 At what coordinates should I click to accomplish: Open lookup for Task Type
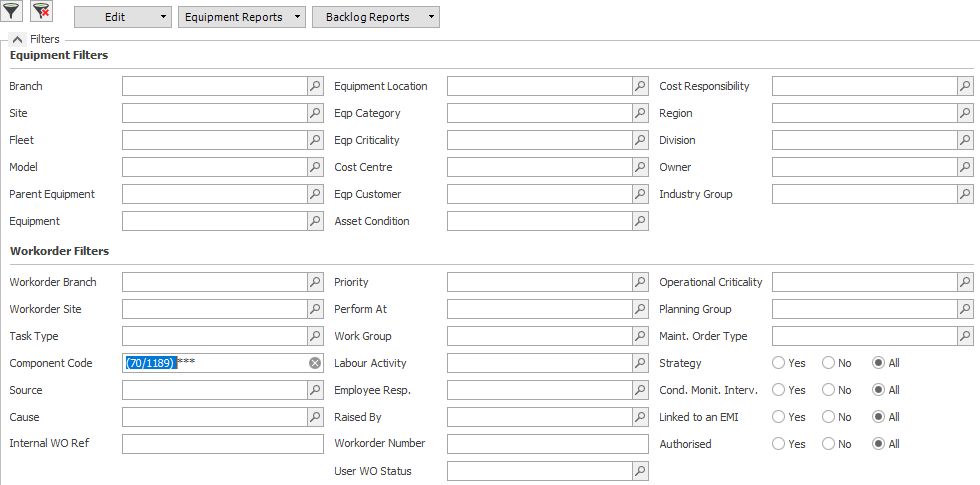point(315,336)
